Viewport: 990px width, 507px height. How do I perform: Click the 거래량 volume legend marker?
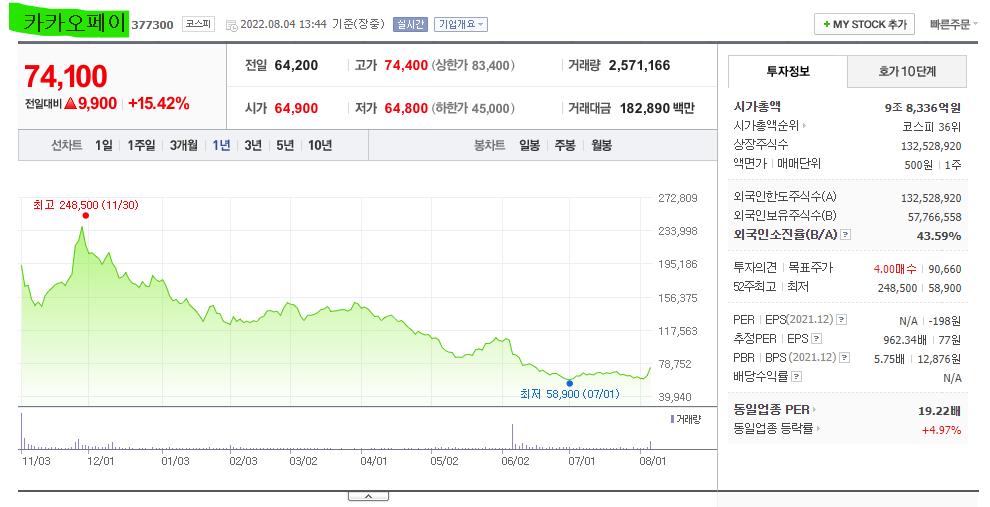click(x=672, y=419)
